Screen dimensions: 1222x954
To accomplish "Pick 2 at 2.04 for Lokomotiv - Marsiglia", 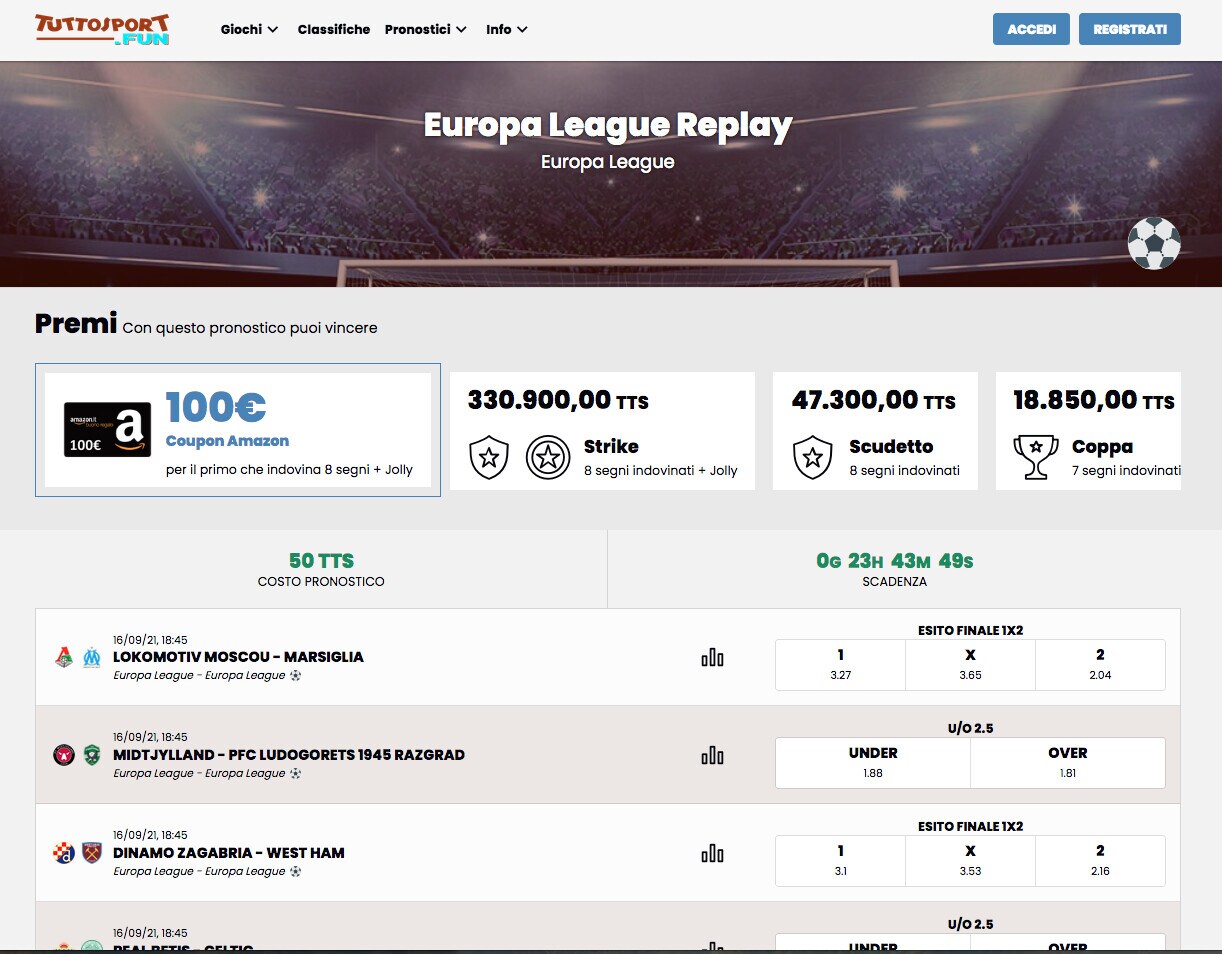I will (1100, 665).
